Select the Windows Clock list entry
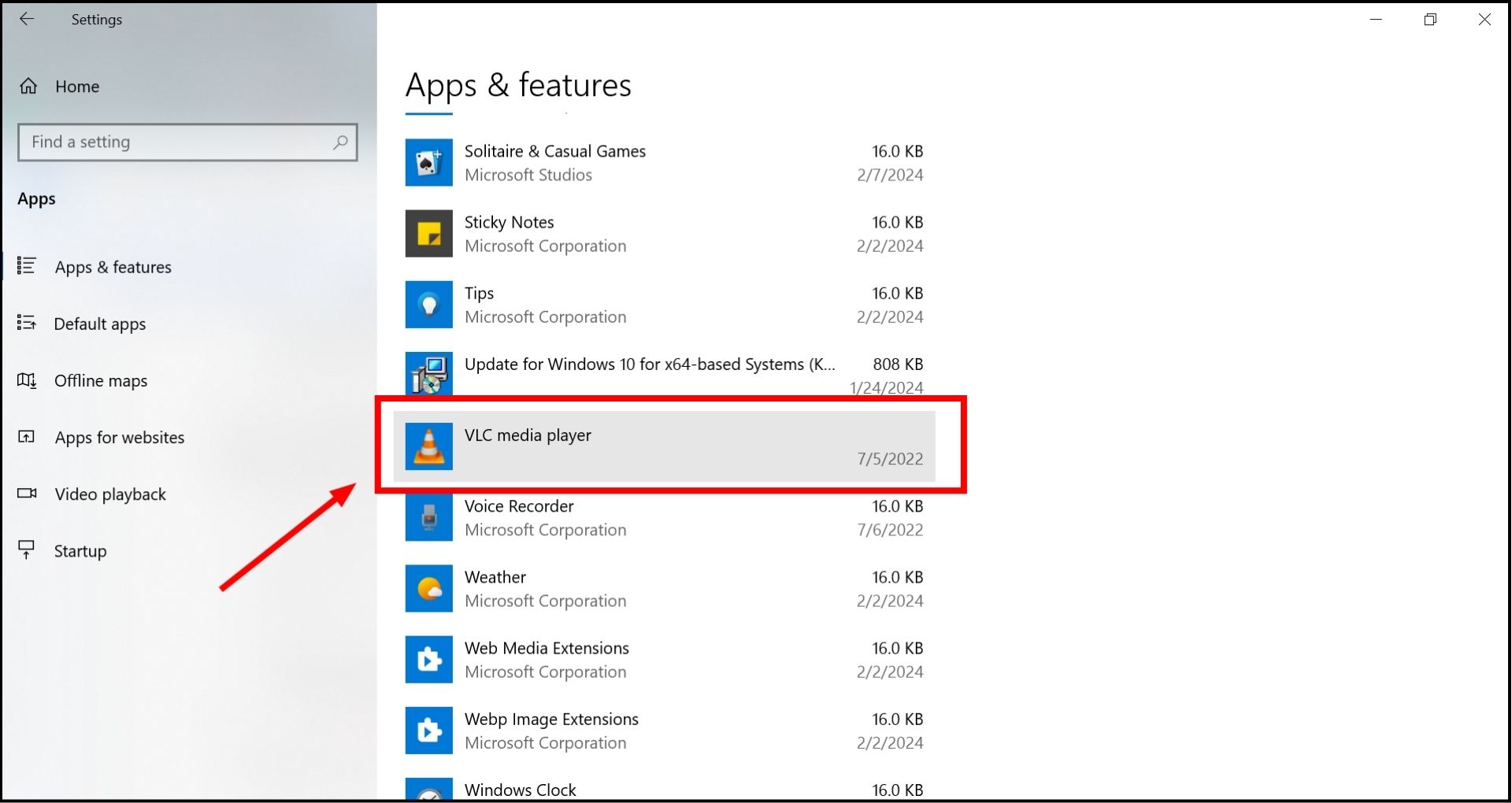1512x803 pixels. tap(520, 790)
